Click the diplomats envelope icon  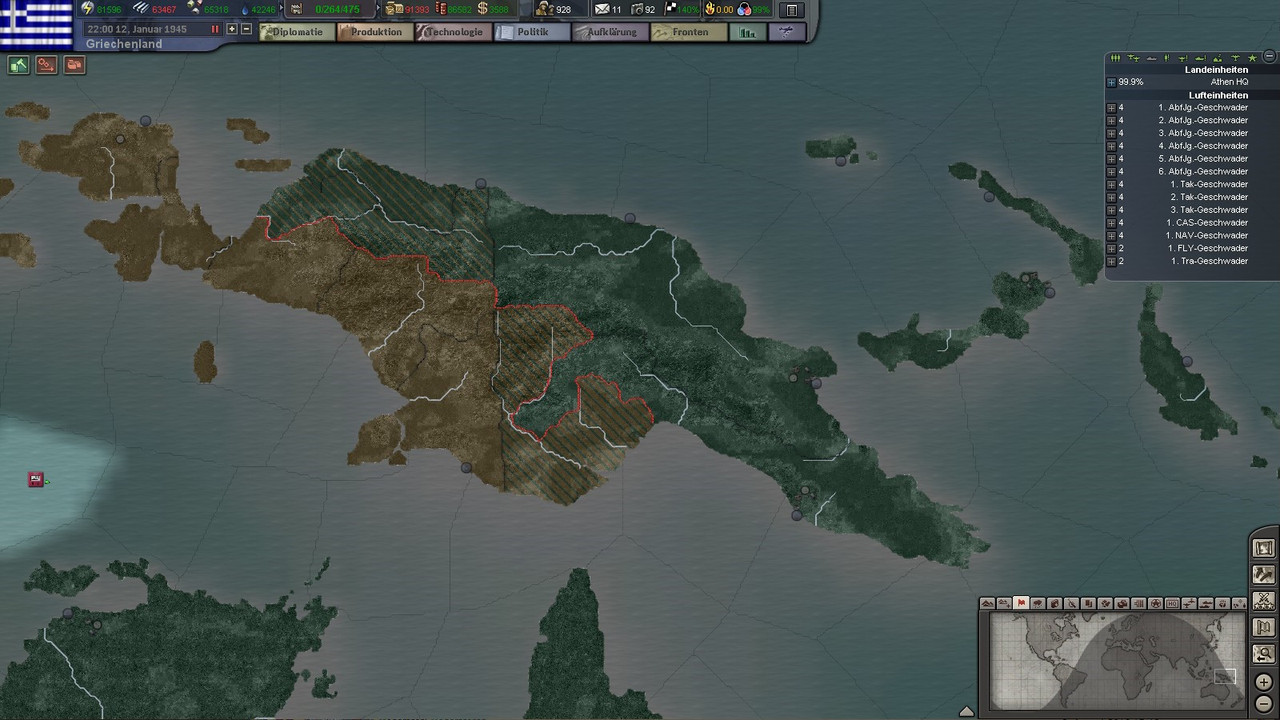click(602, 9)
